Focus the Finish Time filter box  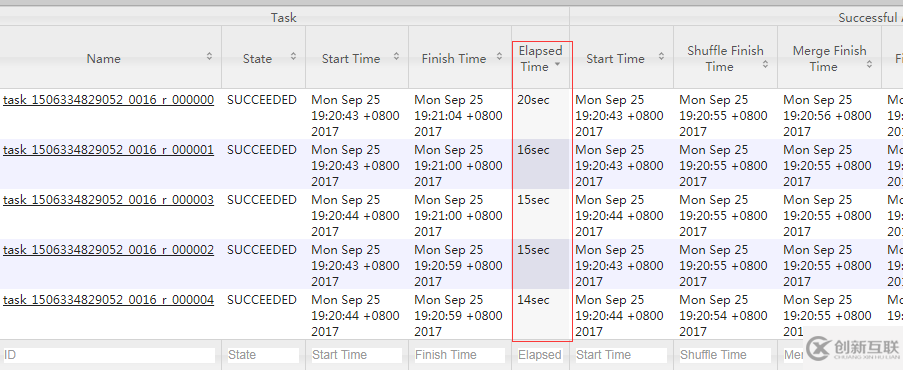(x=460, y=355)
